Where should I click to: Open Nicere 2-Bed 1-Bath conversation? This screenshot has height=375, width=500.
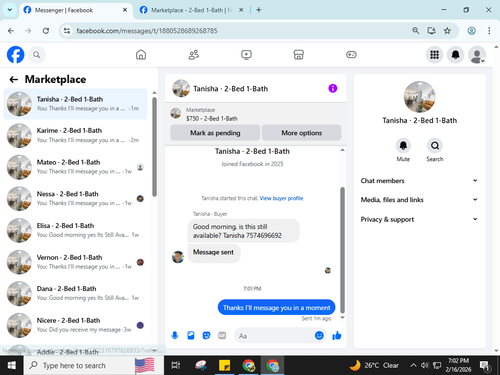coord(75,325)
